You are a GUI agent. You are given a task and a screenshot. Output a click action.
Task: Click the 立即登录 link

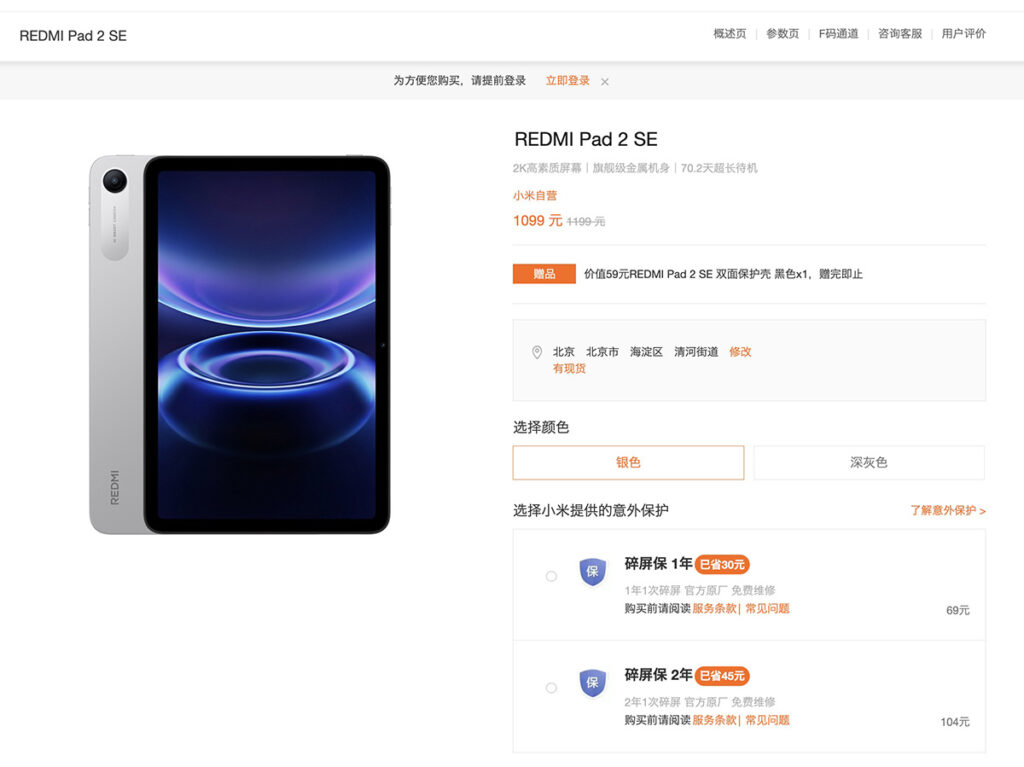tap(567, 81)
